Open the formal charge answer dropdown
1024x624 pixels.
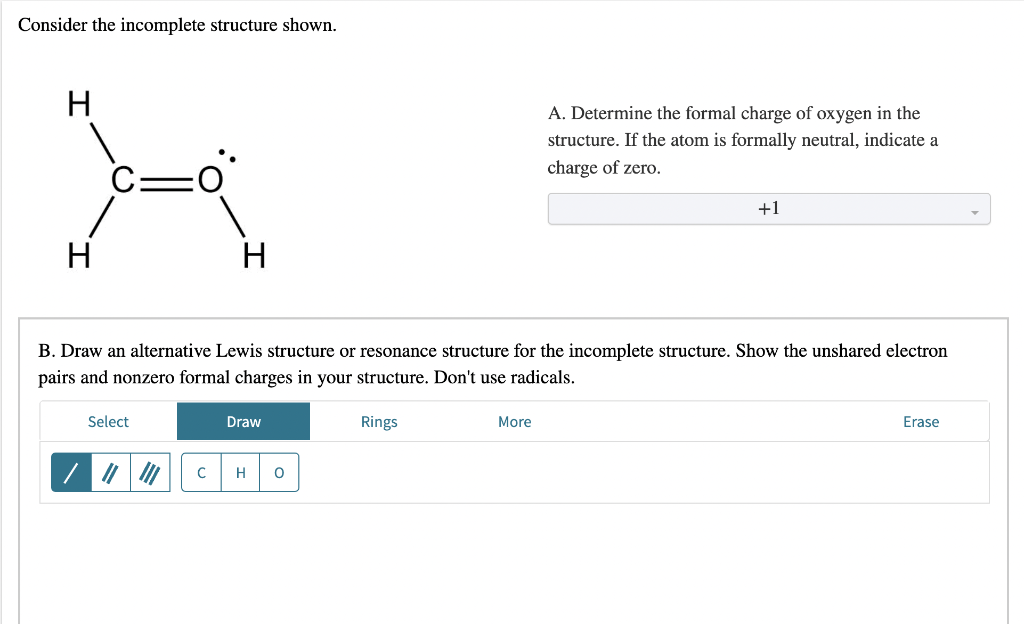pyautogui.click(x=977, y=208)
